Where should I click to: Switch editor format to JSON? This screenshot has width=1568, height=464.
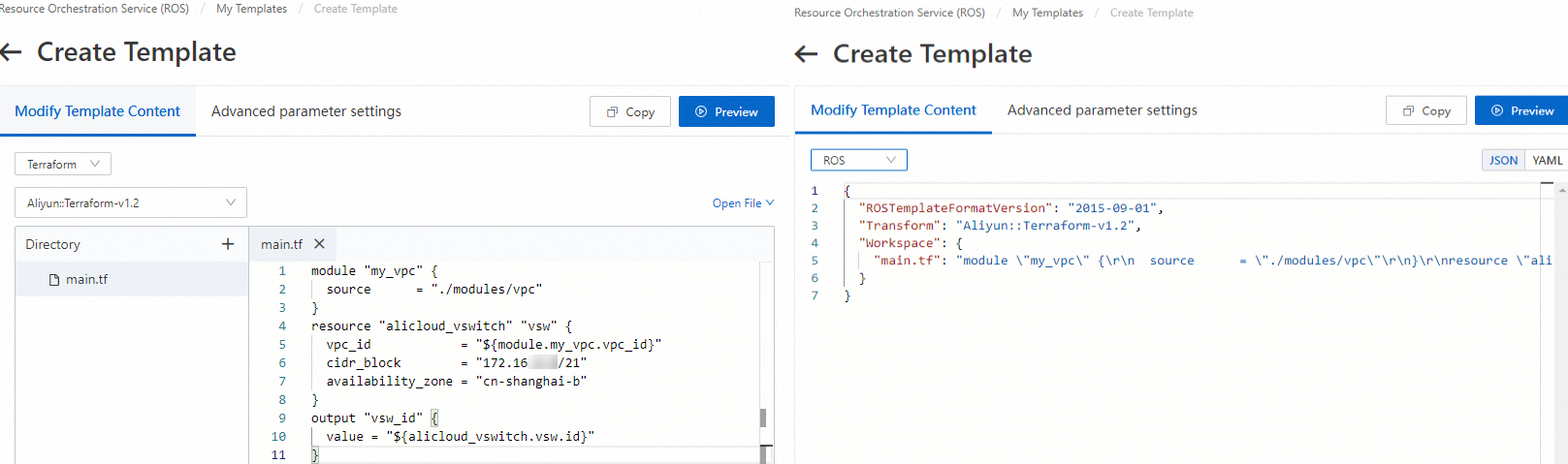point(1503,161)
